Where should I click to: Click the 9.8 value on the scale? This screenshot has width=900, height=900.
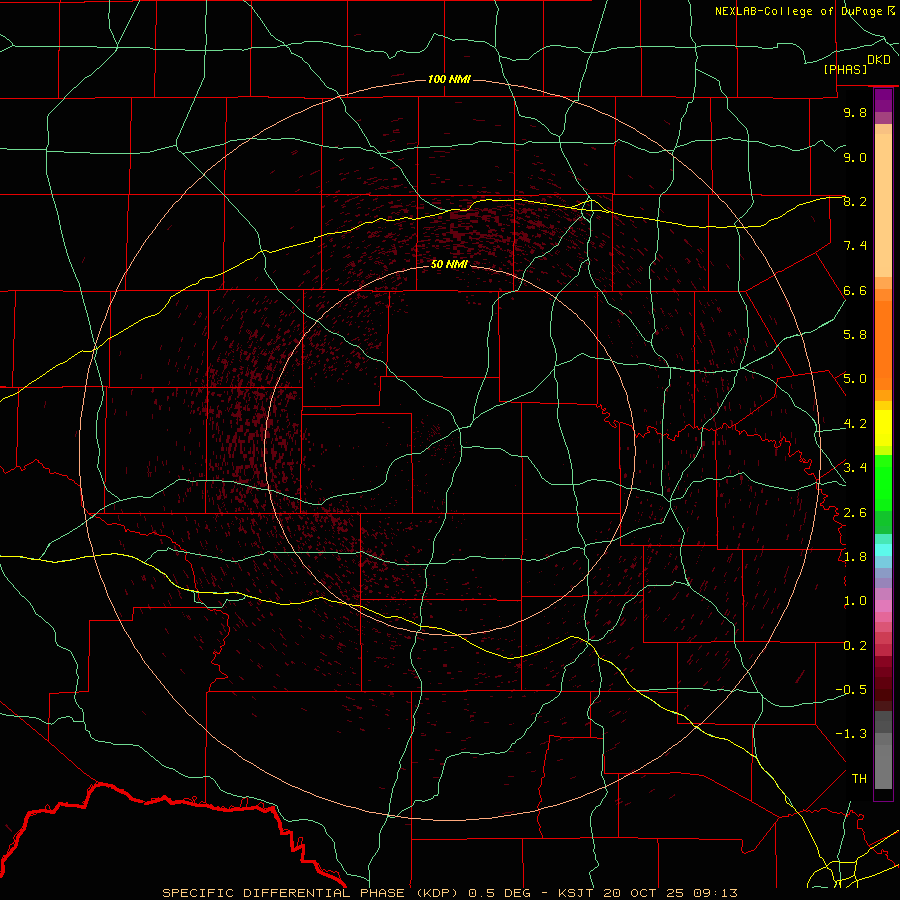pos(855,112)
